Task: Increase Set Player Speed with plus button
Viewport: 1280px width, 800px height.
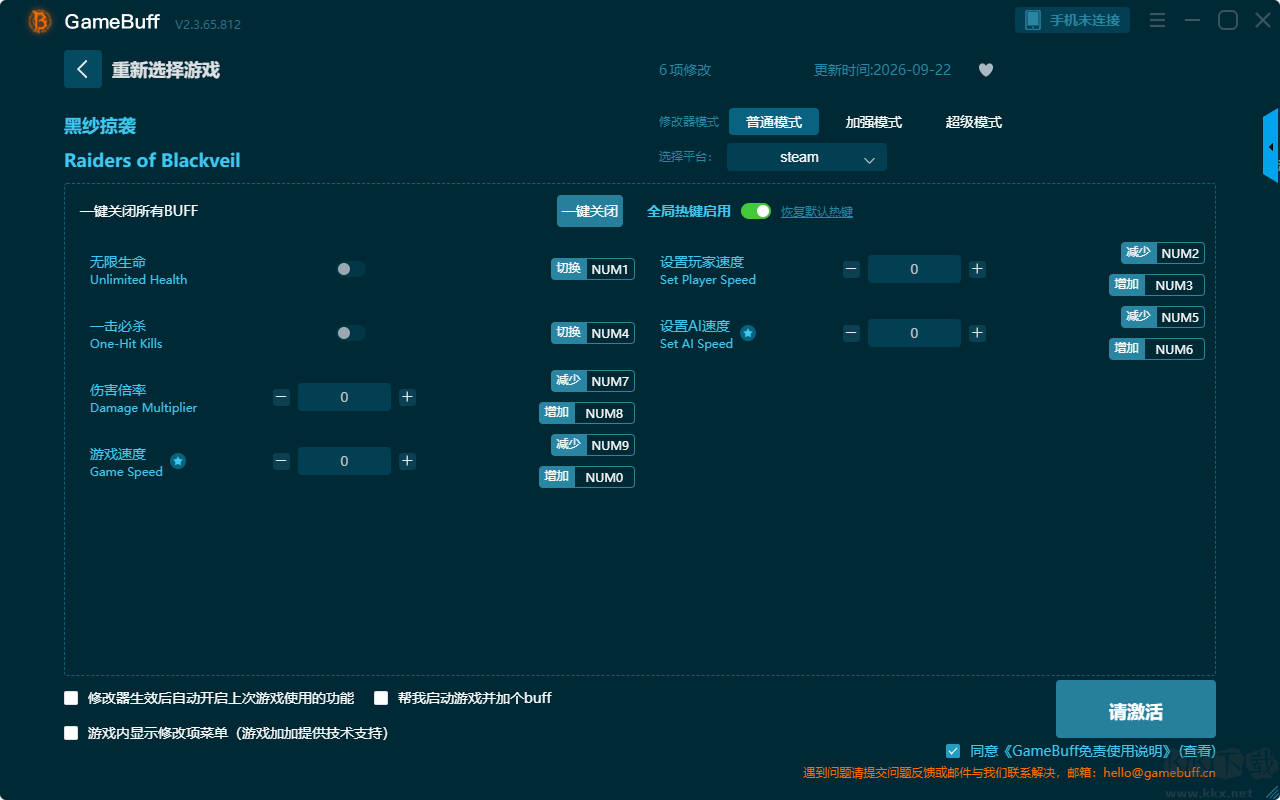Action: 977,269
